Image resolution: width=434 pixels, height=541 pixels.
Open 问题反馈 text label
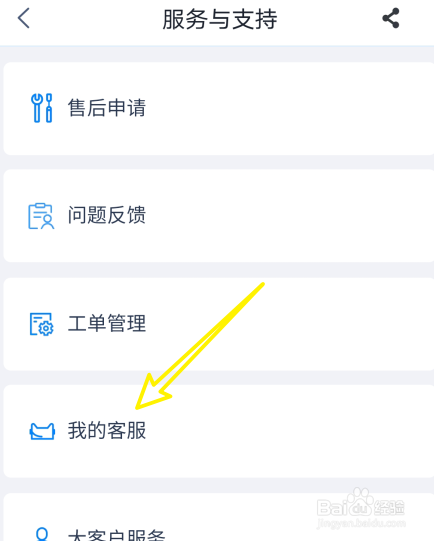click(x=107, y=215)
